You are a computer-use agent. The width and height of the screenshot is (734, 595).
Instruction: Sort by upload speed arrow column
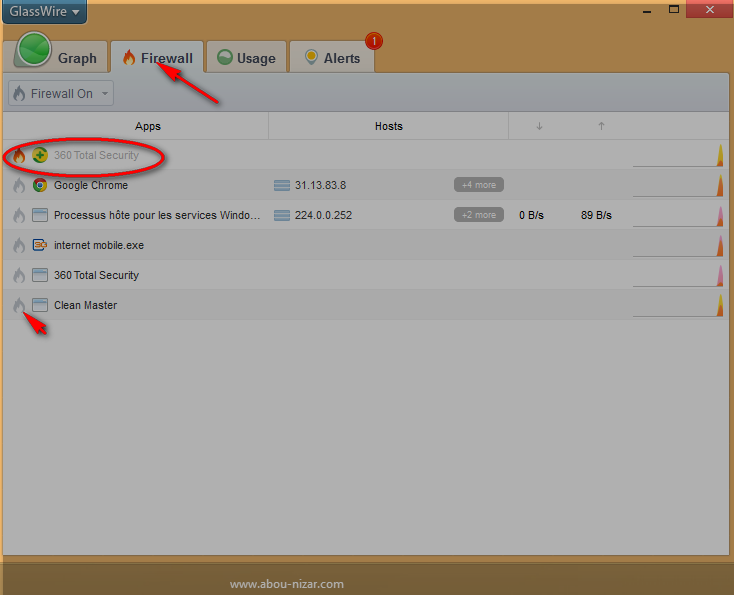[x=602, y=126]
